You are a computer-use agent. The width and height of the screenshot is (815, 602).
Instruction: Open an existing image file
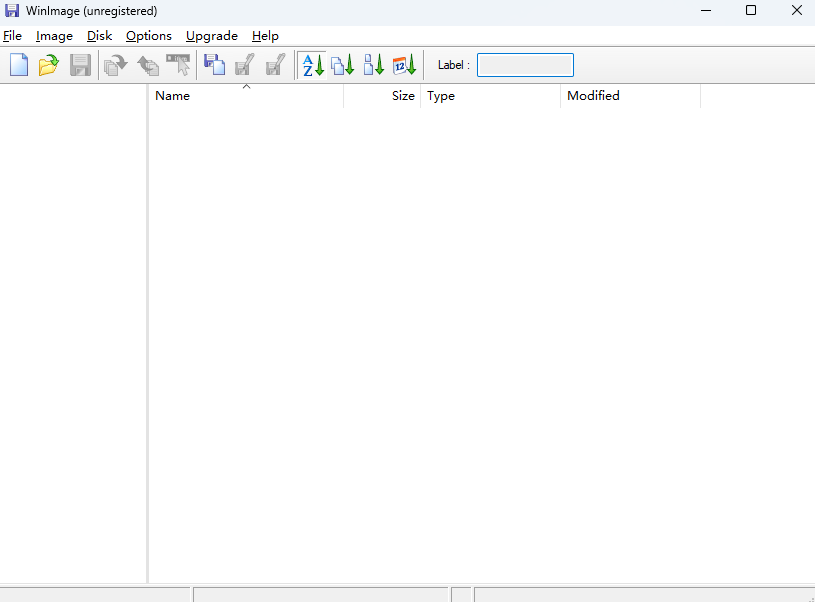click(48, 64)
